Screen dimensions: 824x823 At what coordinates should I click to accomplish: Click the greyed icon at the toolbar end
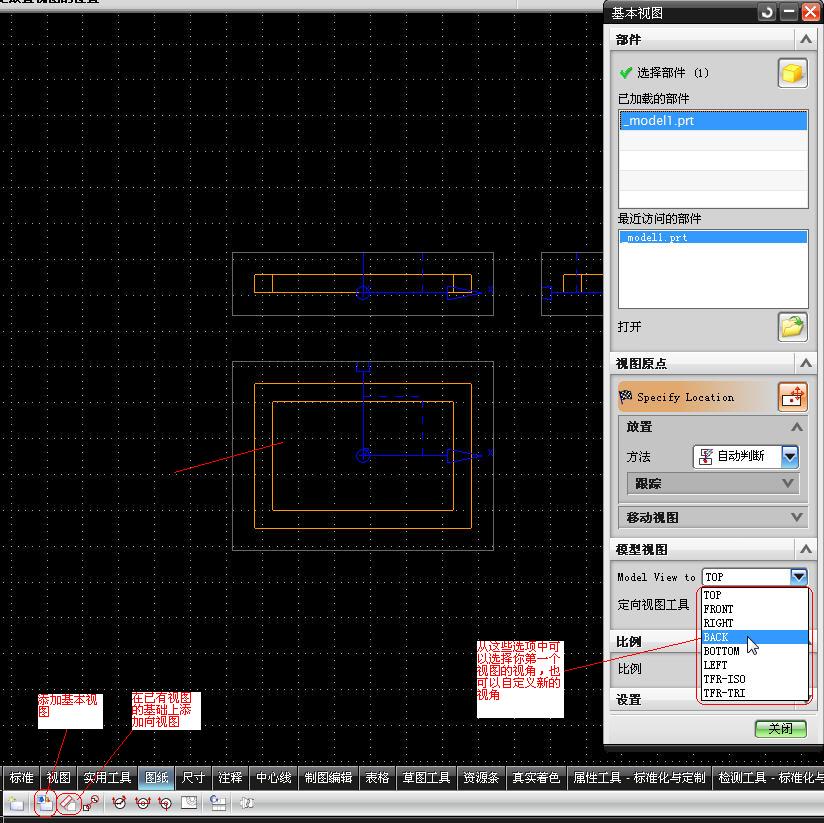coord(246,803)
